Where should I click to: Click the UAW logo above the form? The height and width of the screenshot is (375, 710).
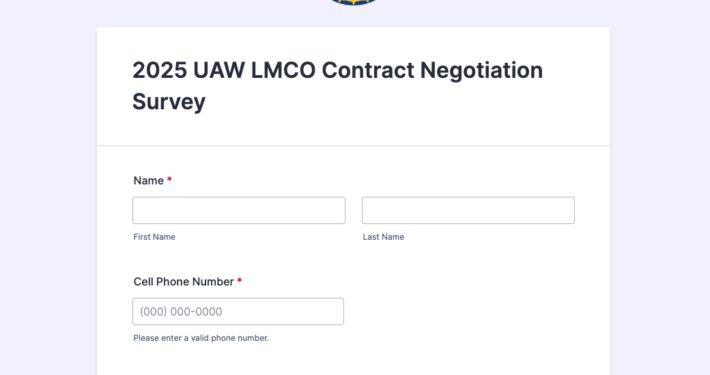[353, 2]
